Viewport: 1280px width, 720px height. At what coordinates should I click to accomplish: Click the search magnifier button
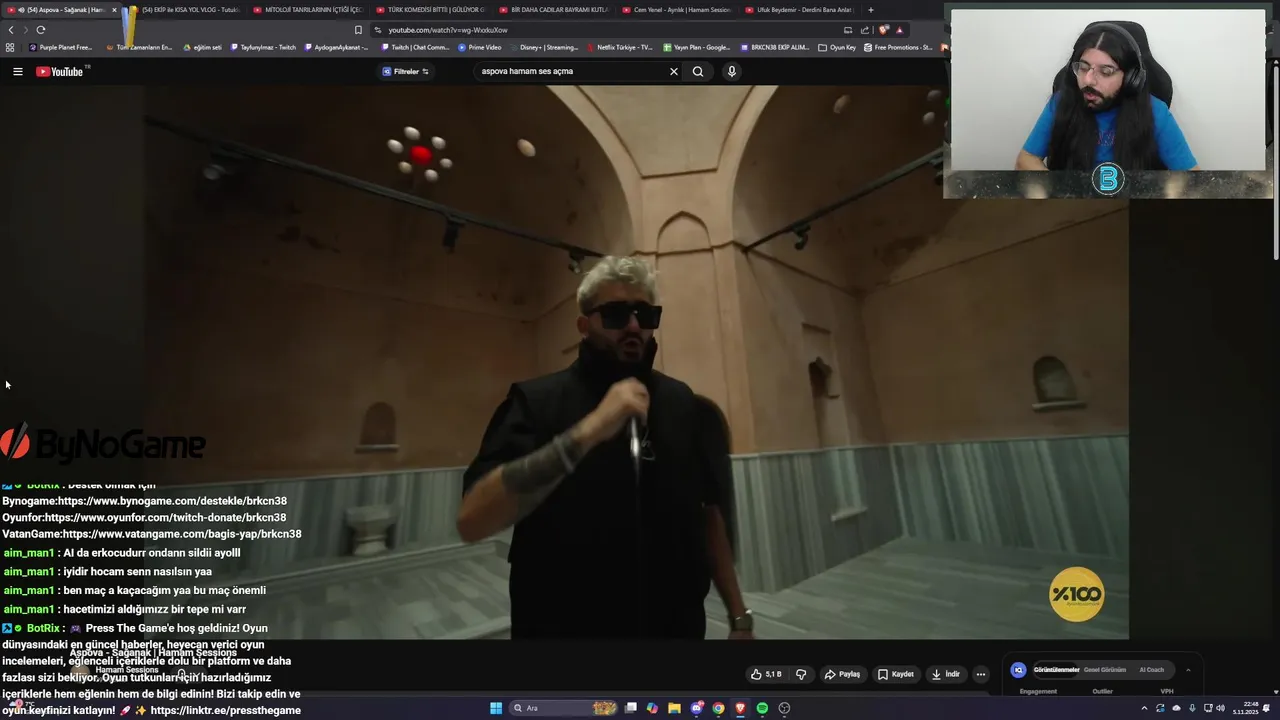698,71
